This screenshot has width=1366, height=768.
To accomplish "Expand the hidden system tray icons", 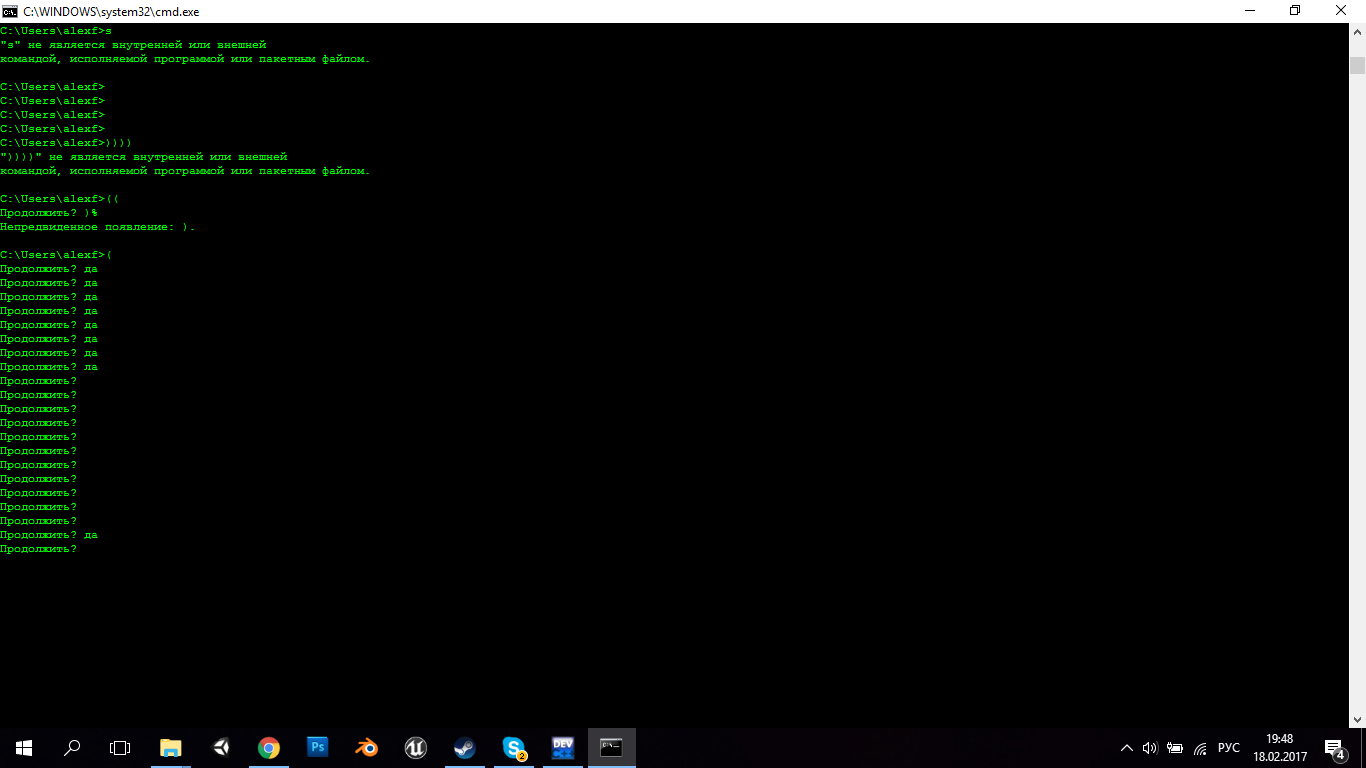I will coord(1127,747).
